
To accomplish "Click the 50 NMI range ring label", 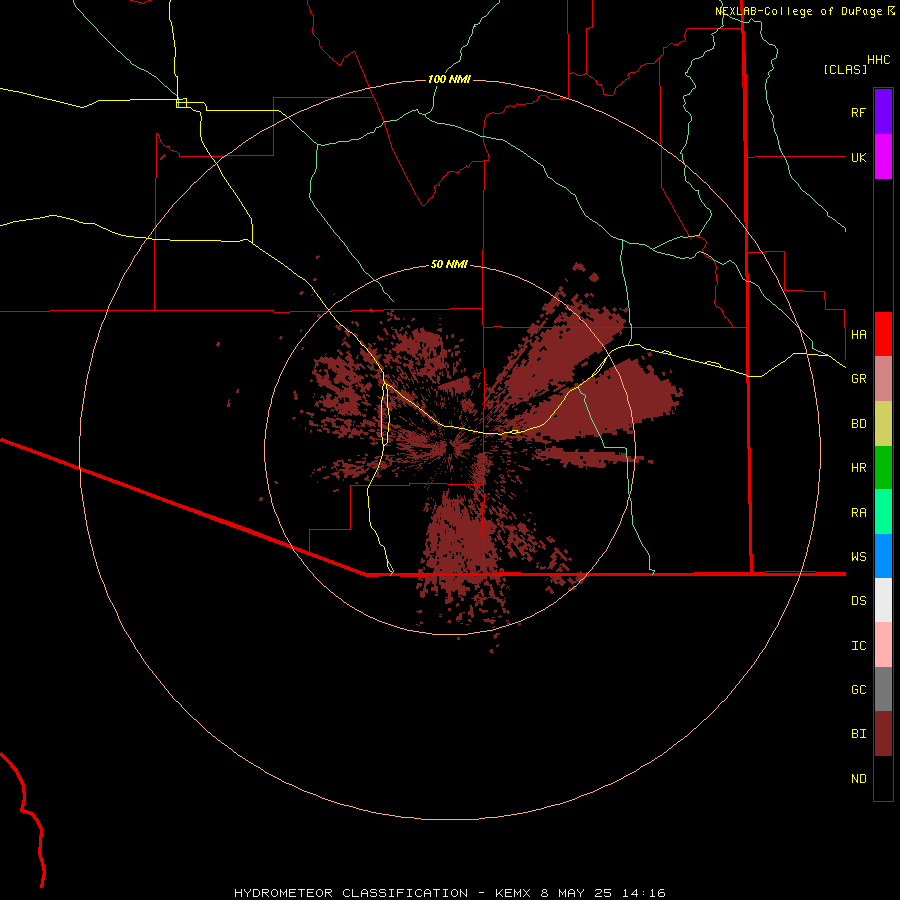I will coord(449,264).
